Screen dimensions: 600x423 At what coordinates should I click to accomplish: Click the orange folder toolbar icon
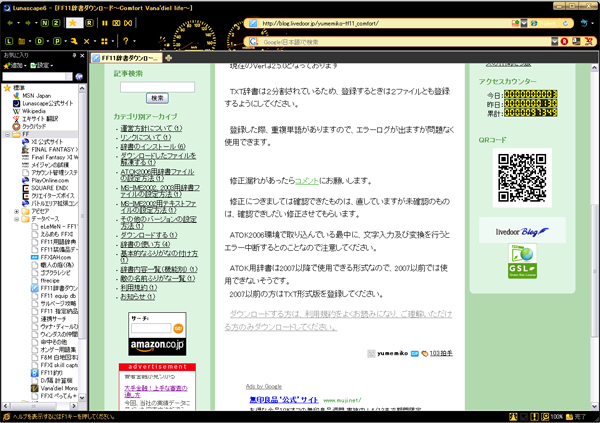point(22,41)
